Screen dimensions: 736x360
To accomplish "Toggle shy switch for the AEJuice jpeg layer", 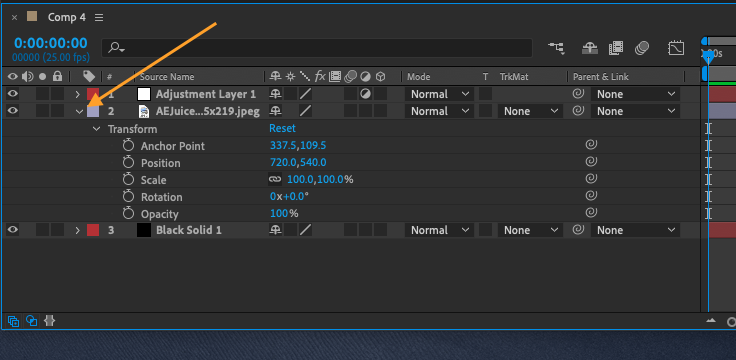I will click(x=276, y=111).
